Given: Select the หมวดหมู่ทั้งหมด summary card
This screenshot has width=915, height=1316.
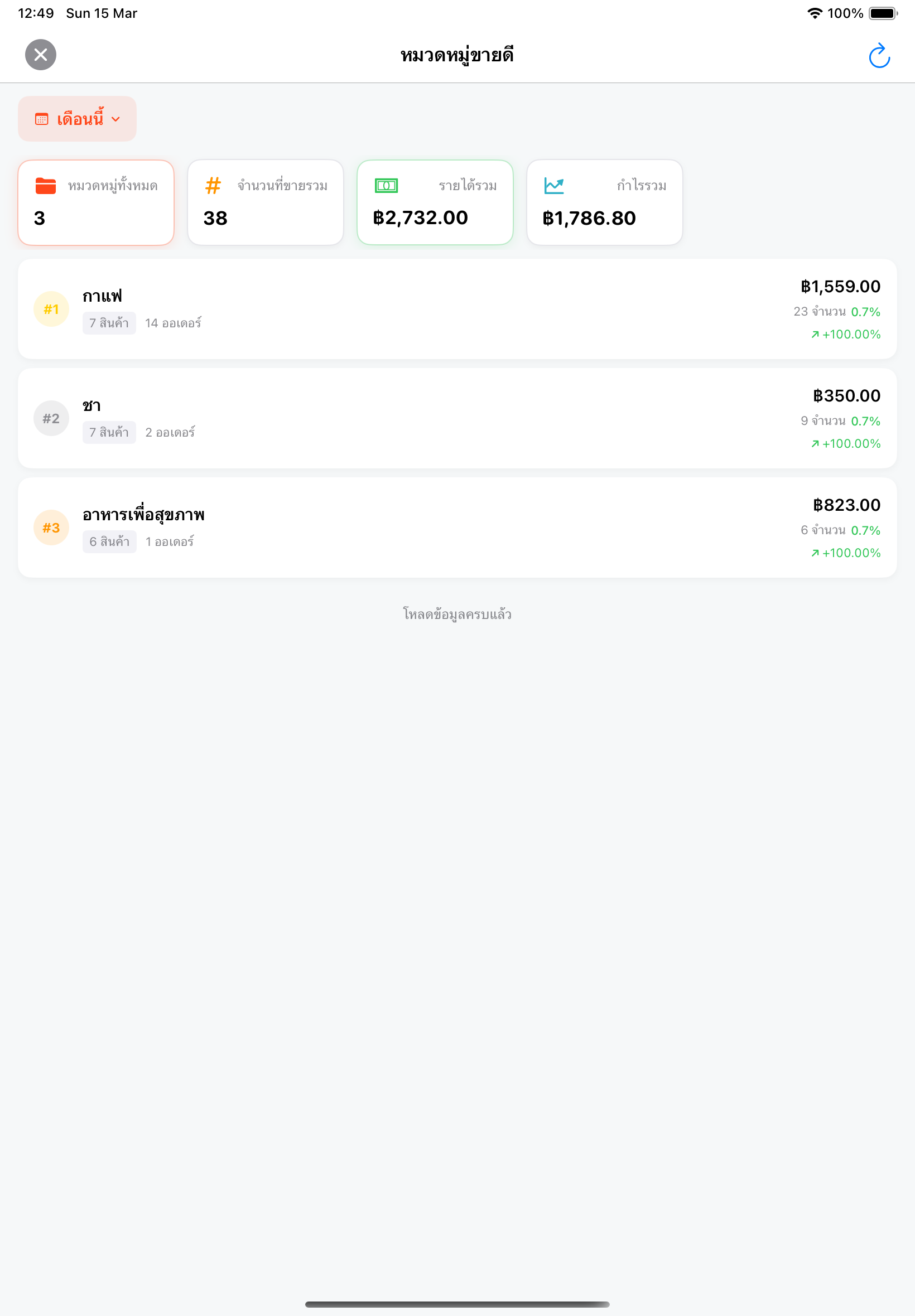Looking at the screenshot, I should click(96, 203).
